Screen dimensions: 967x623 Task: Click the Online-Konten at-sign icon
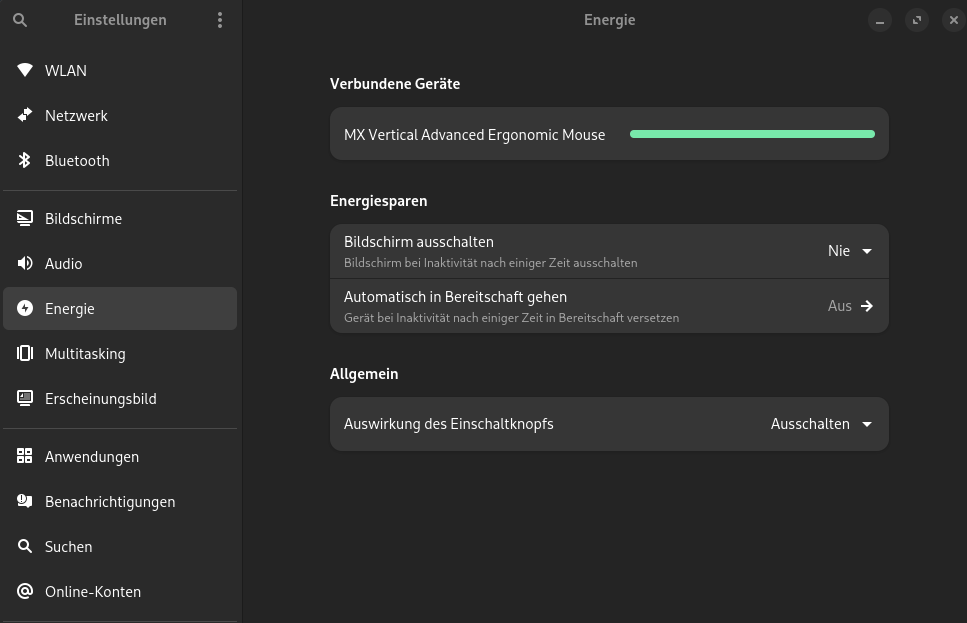[x=25, y=591]
